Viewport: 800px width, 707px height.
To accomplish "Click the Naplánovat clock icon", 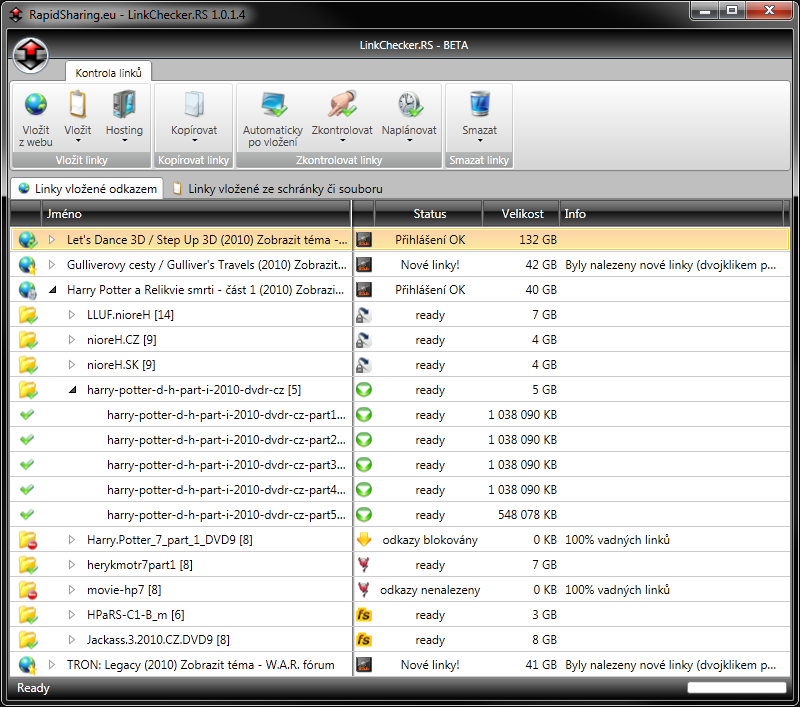I will [409, 105].
